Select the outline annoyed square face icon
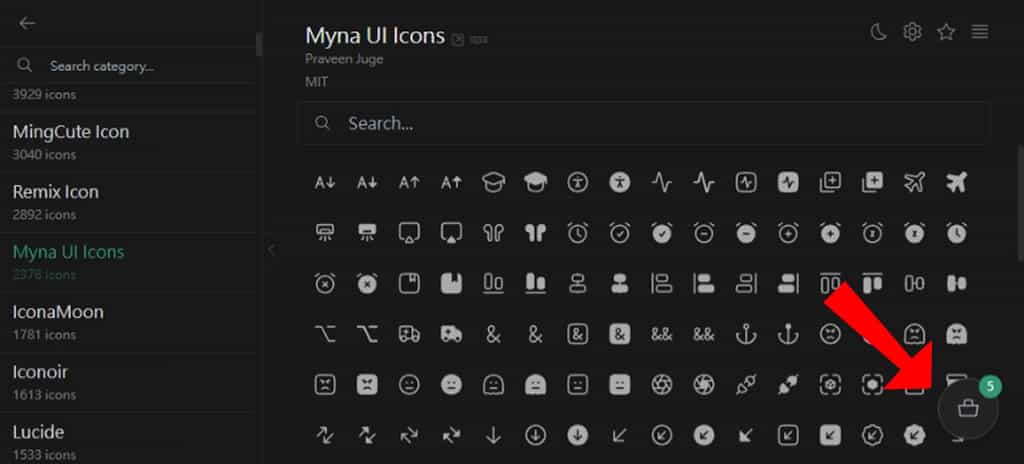The width and height of the screenshot is (1024, 464). pos(577,384)
